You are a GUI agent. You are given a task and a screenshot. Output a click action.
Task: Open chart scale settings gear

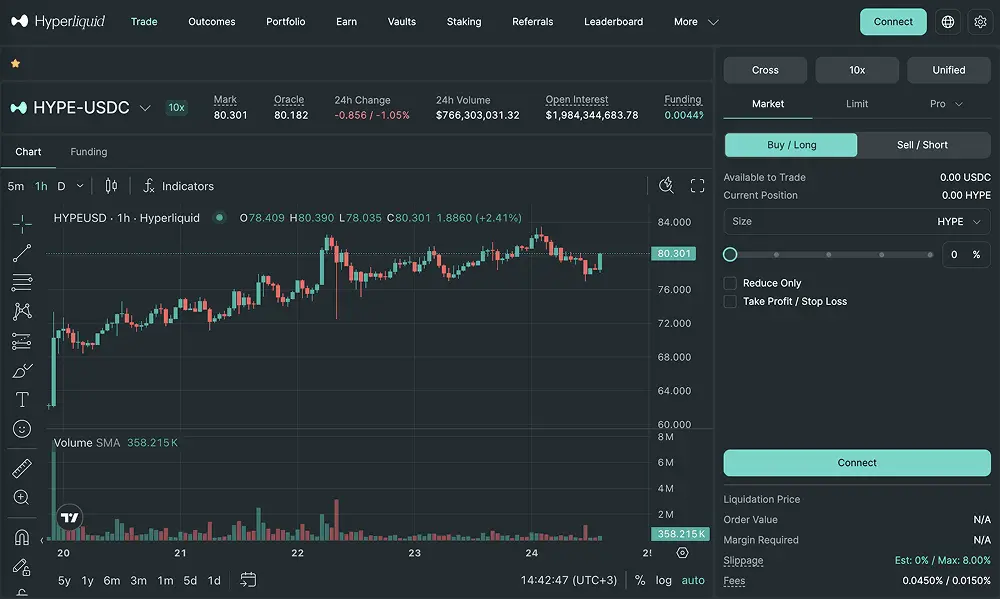click(x=682, y=552)
